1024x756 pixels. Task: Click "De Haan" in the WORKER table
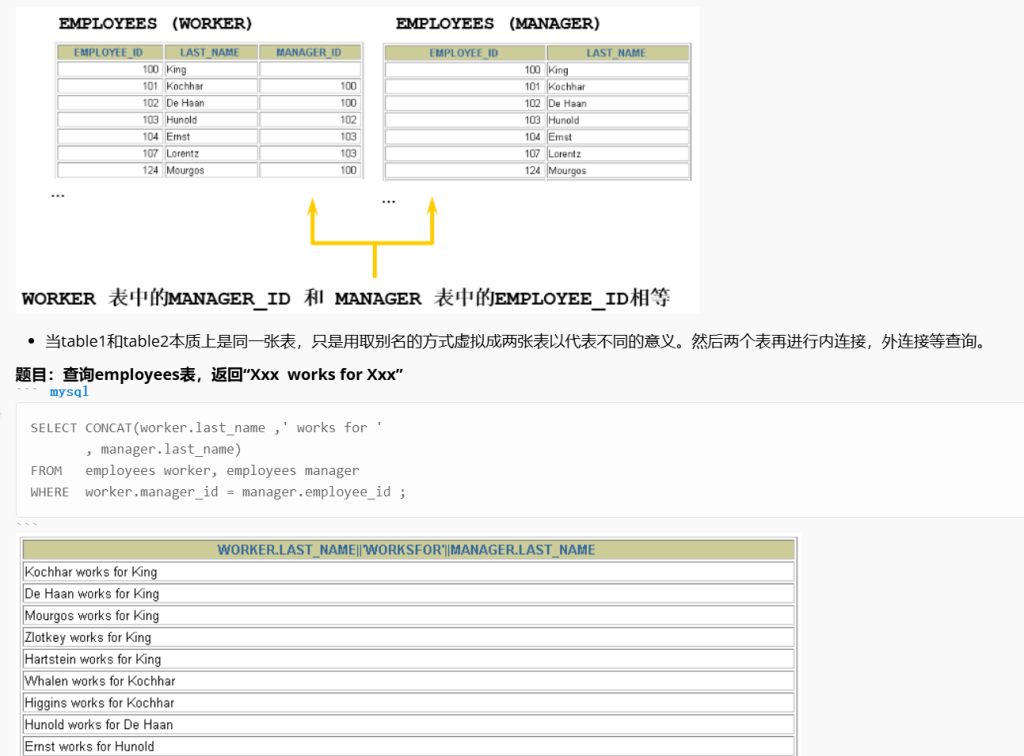click(x=185, y=103)
